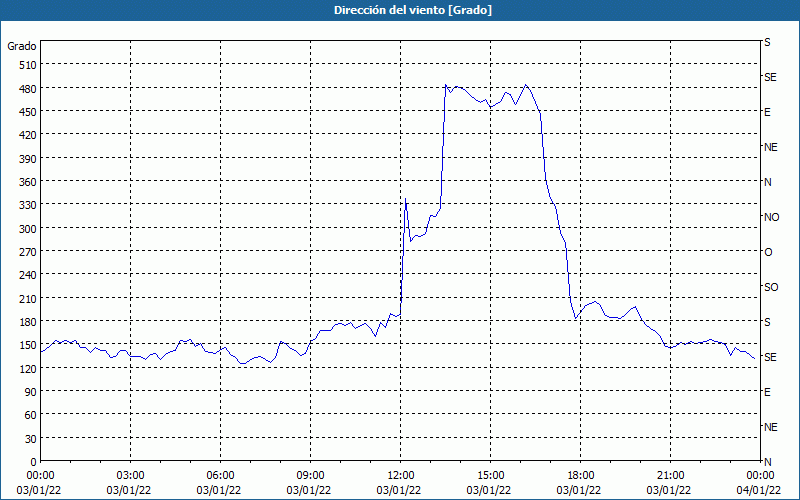
Task: Select the 12:00 time axis label
Action: (401, 476)
